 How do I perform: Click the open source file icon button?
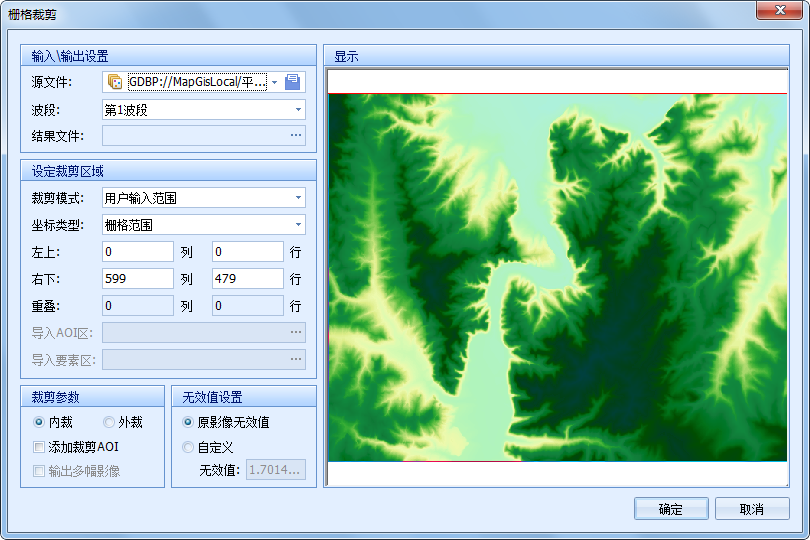click(293, 82)
